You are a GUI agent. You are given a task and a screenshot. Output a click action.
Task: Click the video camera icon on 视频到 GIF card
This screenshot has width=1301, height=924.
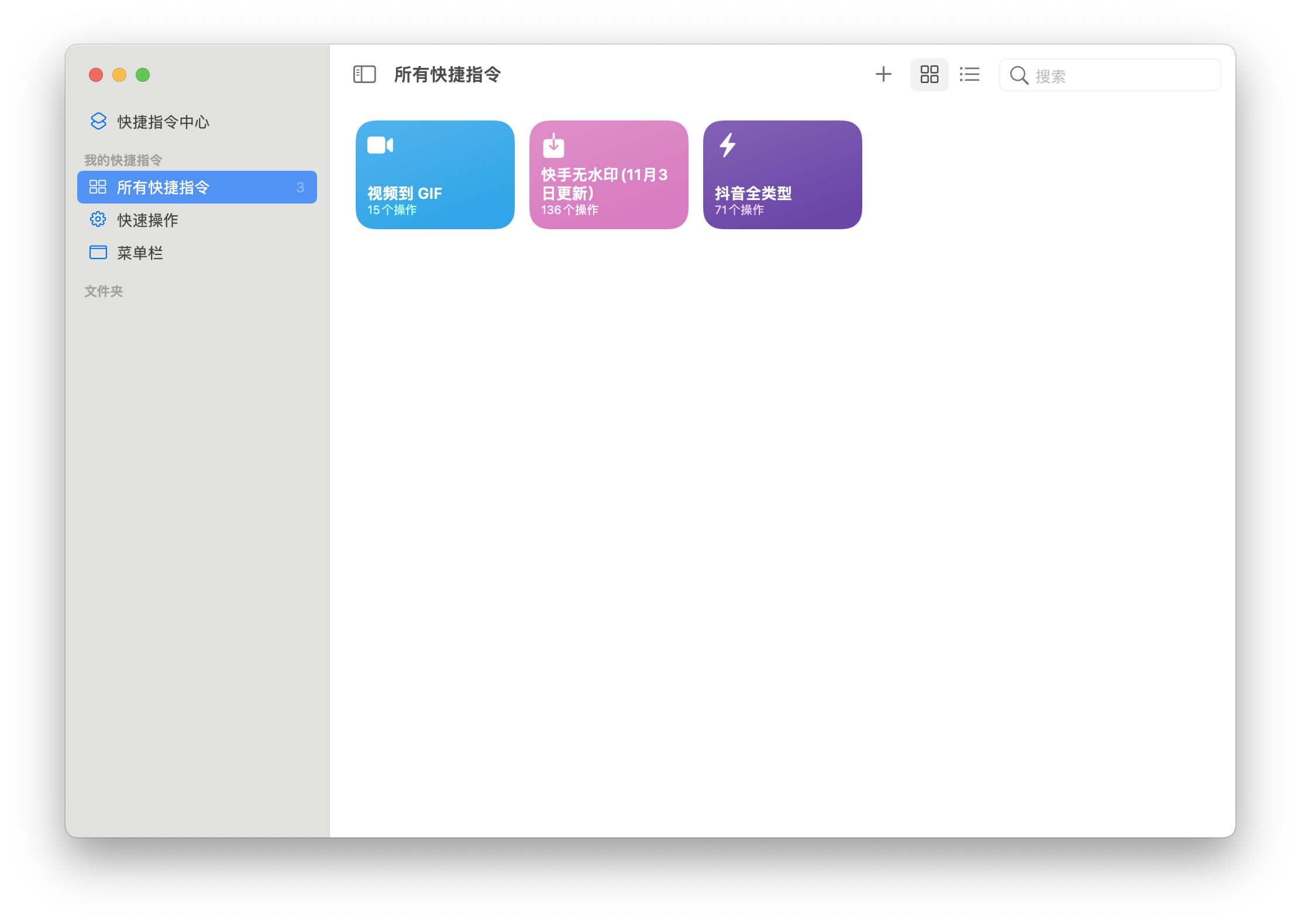coord(380,145)
